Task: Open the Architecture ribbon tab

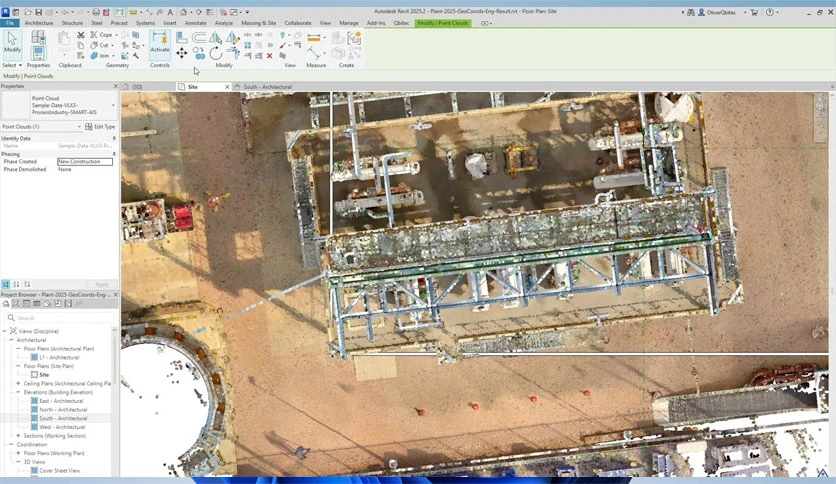Action: 38,23
